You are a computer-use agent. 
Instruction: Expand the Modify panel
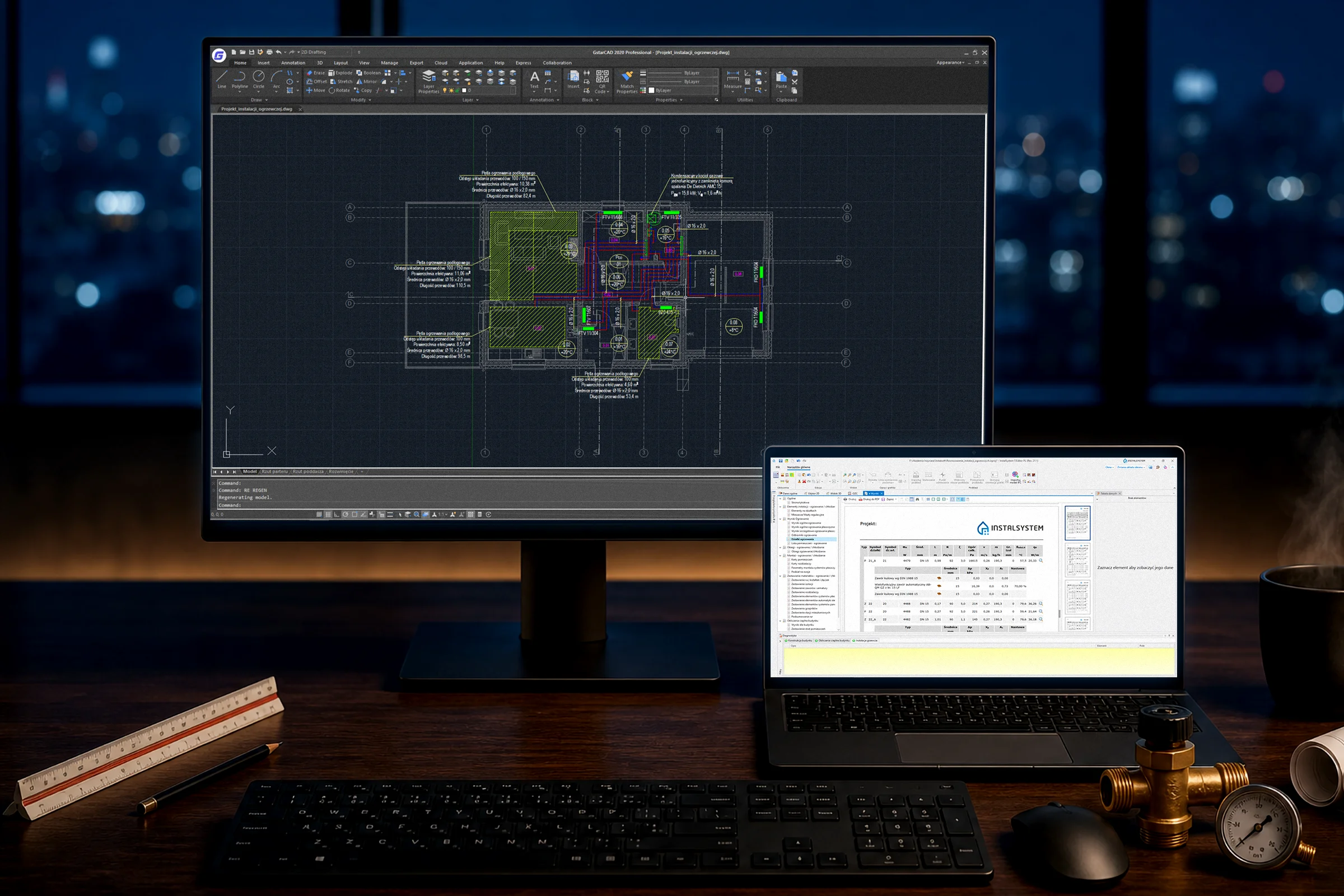click(361, 100)
